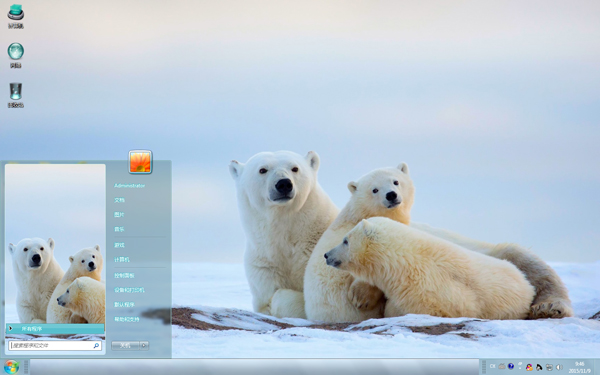Image resolution: width=600 pixels, height=375 pixels.
Task: Open 帮助和支持 (Help and Support)
Action: [x=127, y=319]
